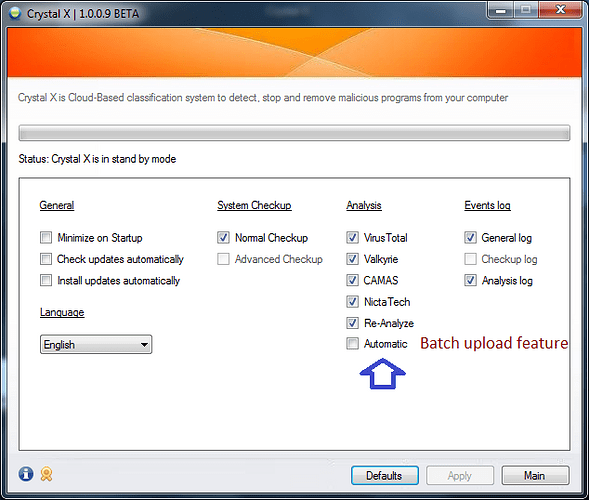589x500 pixels.
Task: Close the Crystal X window
Action: coord(560,10)
